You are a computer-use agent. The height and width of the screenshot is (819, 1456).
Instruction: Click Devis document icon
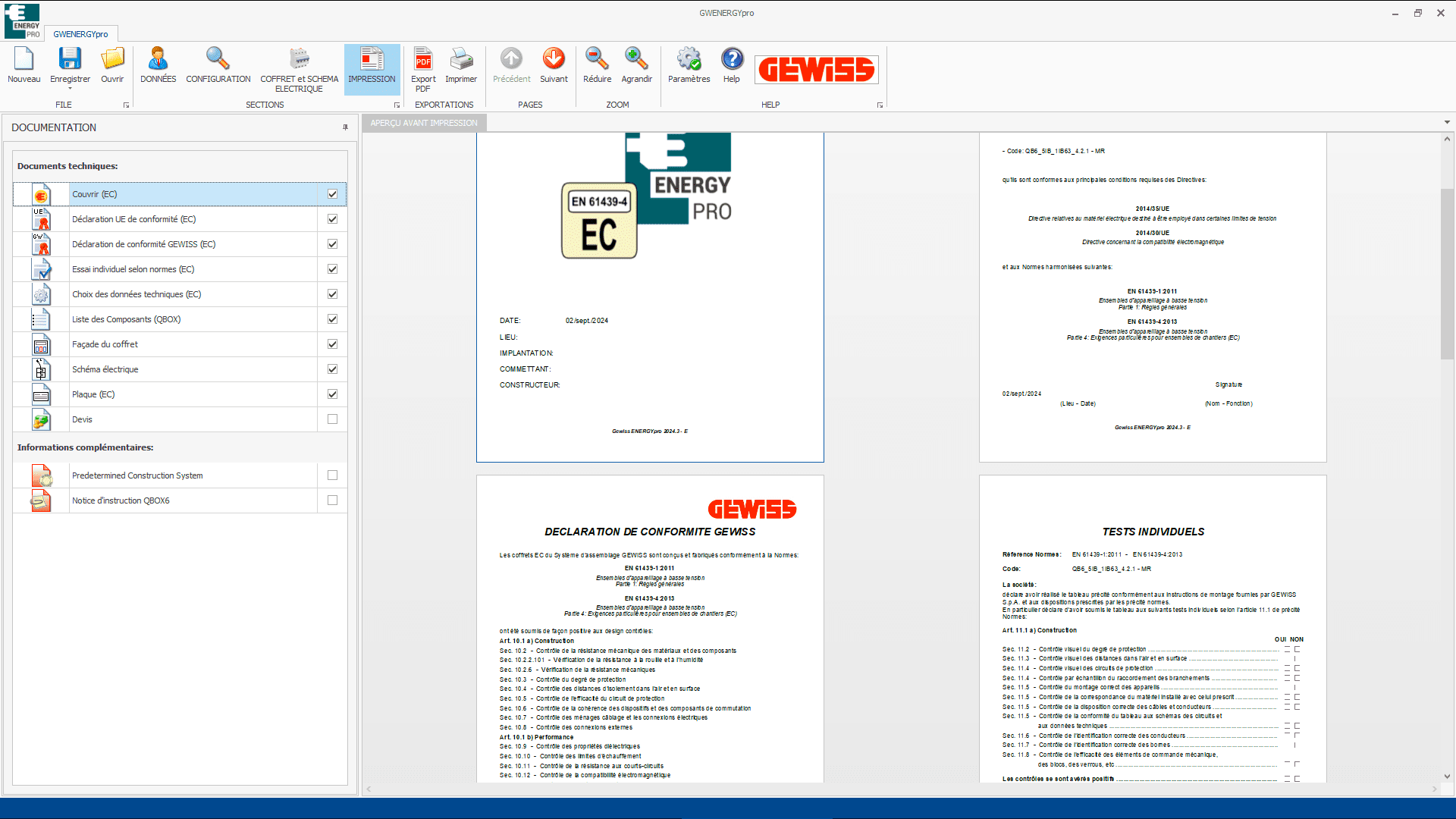pos(41,419)
